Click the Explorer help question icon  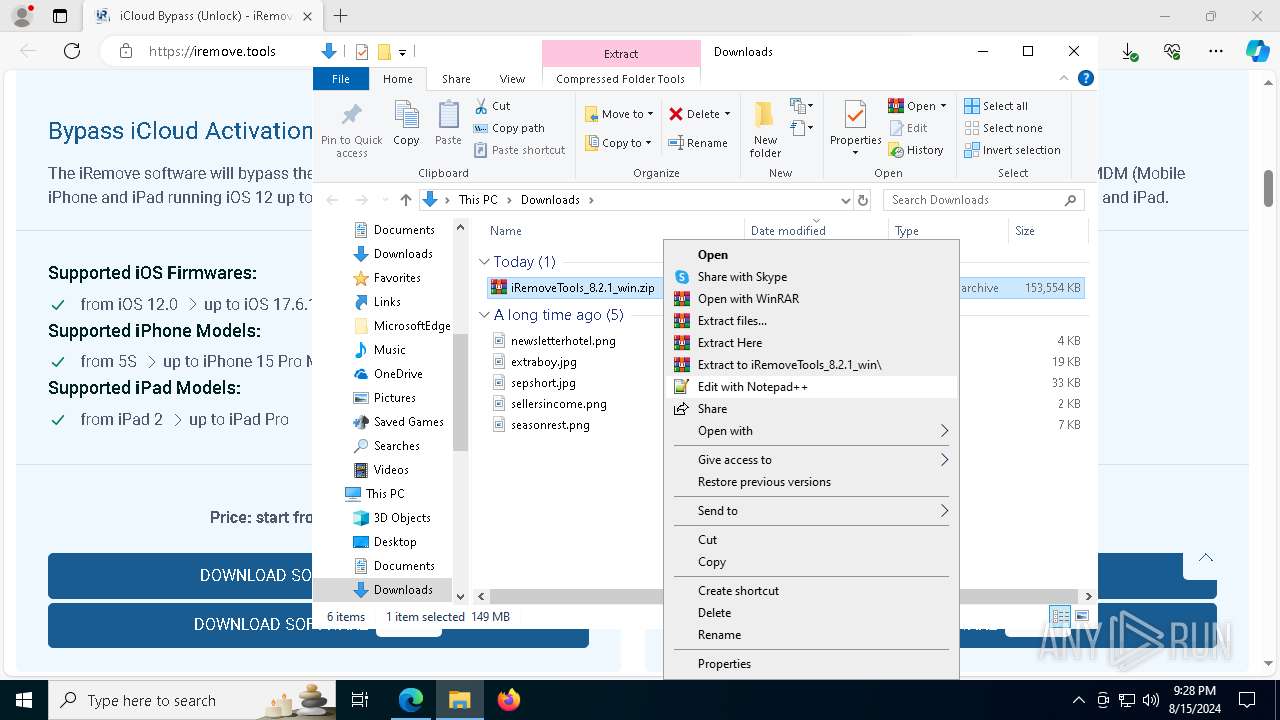coord(1086,78)
